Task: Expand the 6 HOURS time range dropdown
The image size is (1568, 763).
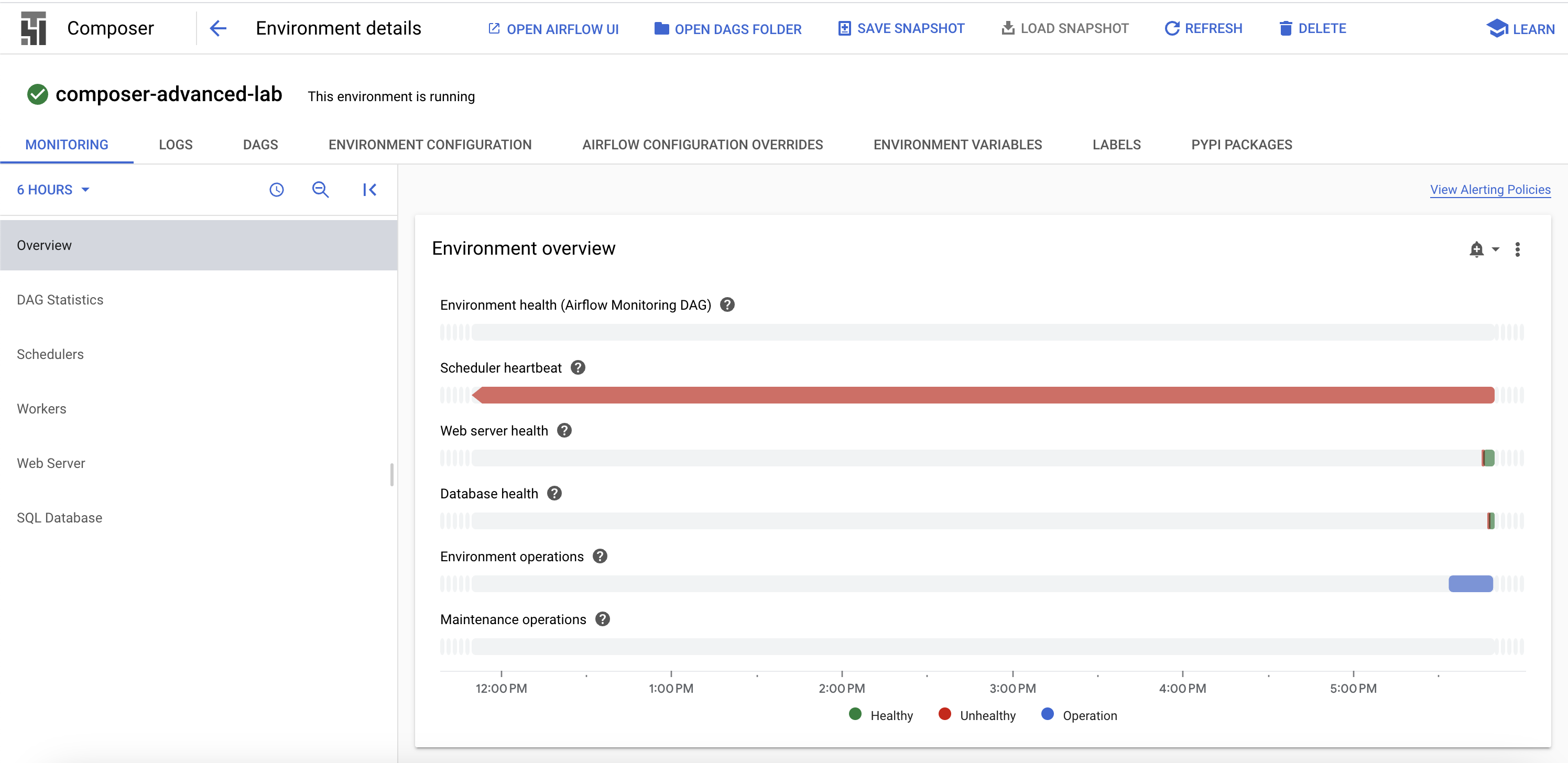Action: [x=52, y=189]
